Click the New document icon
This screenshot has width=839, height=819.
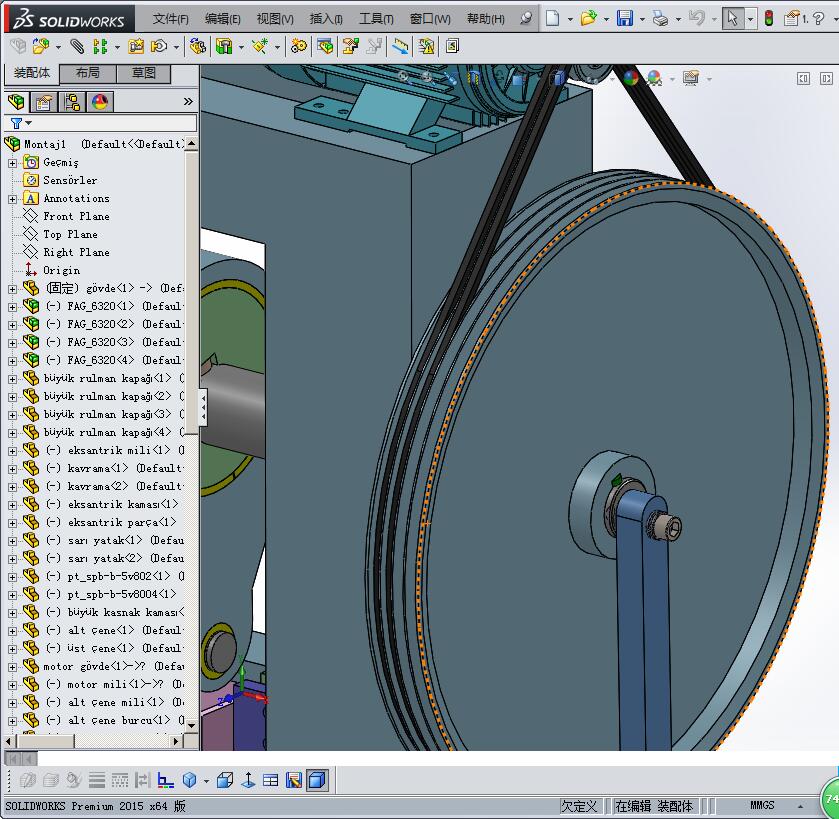pos(553,18)
